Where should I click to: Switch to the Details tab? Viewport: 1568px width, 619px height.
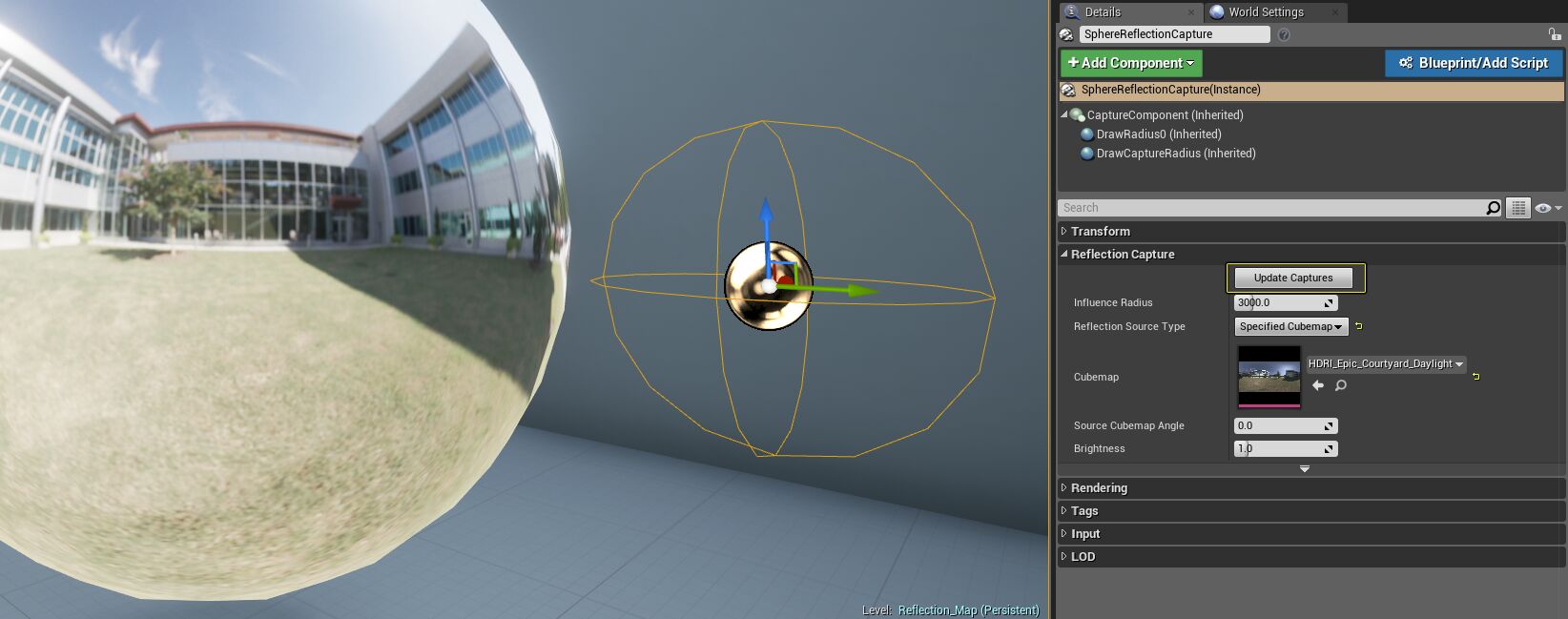(x=1130, y=11)
